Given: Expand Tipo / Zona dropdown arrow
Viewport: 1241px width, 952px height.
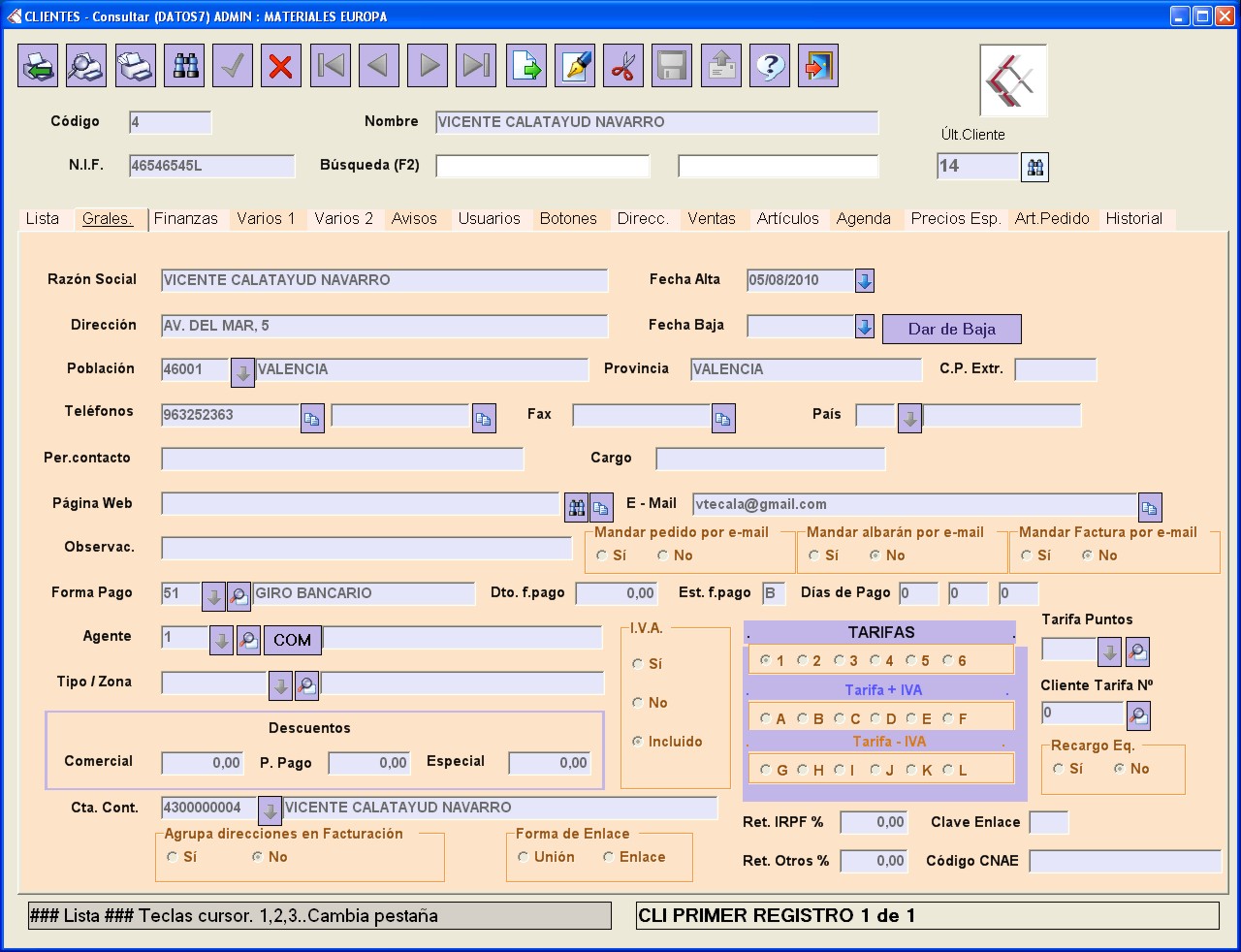Looking at the screenshot, I should click(280, 685).
